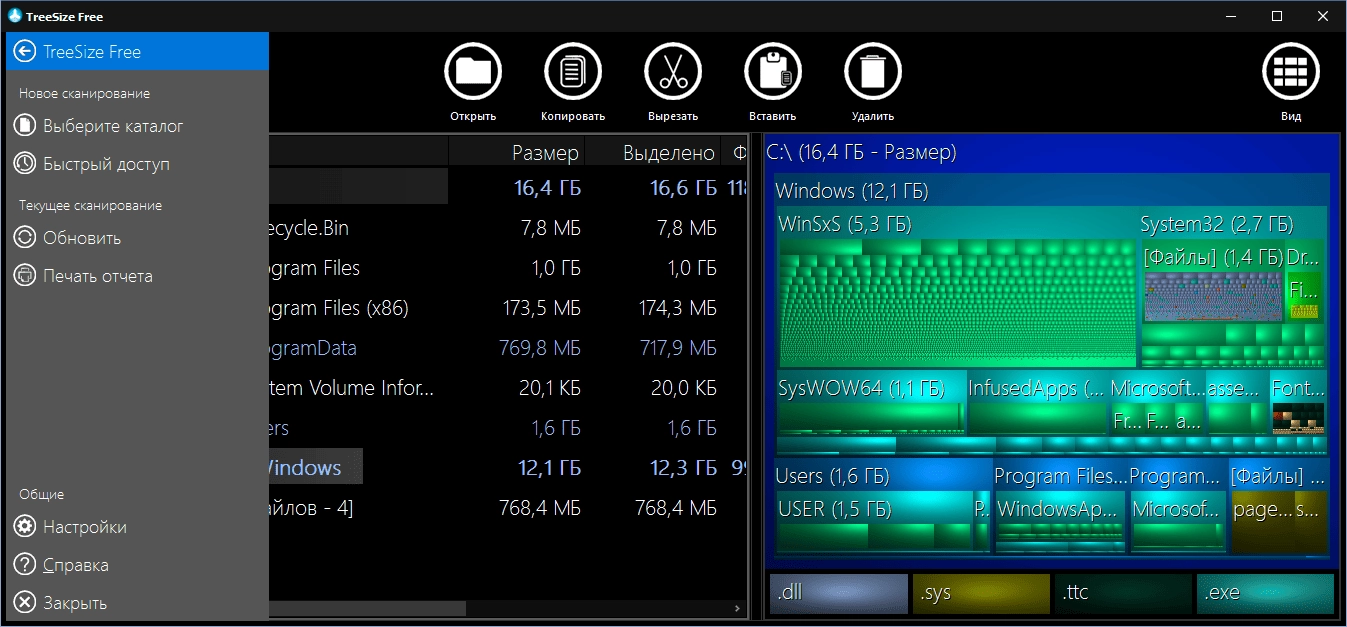Click the 'Копировать' document icon

573,72
